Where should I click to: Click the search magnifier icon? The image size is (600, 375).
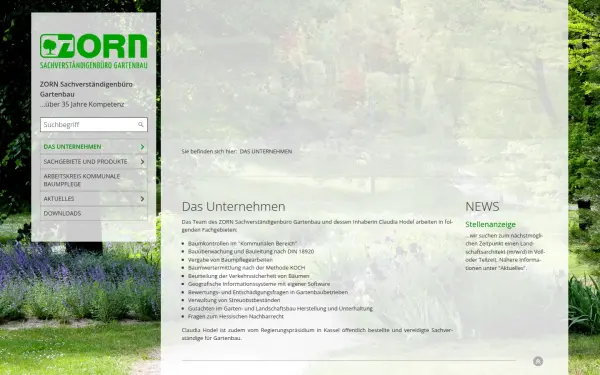(x=141, y=125)
